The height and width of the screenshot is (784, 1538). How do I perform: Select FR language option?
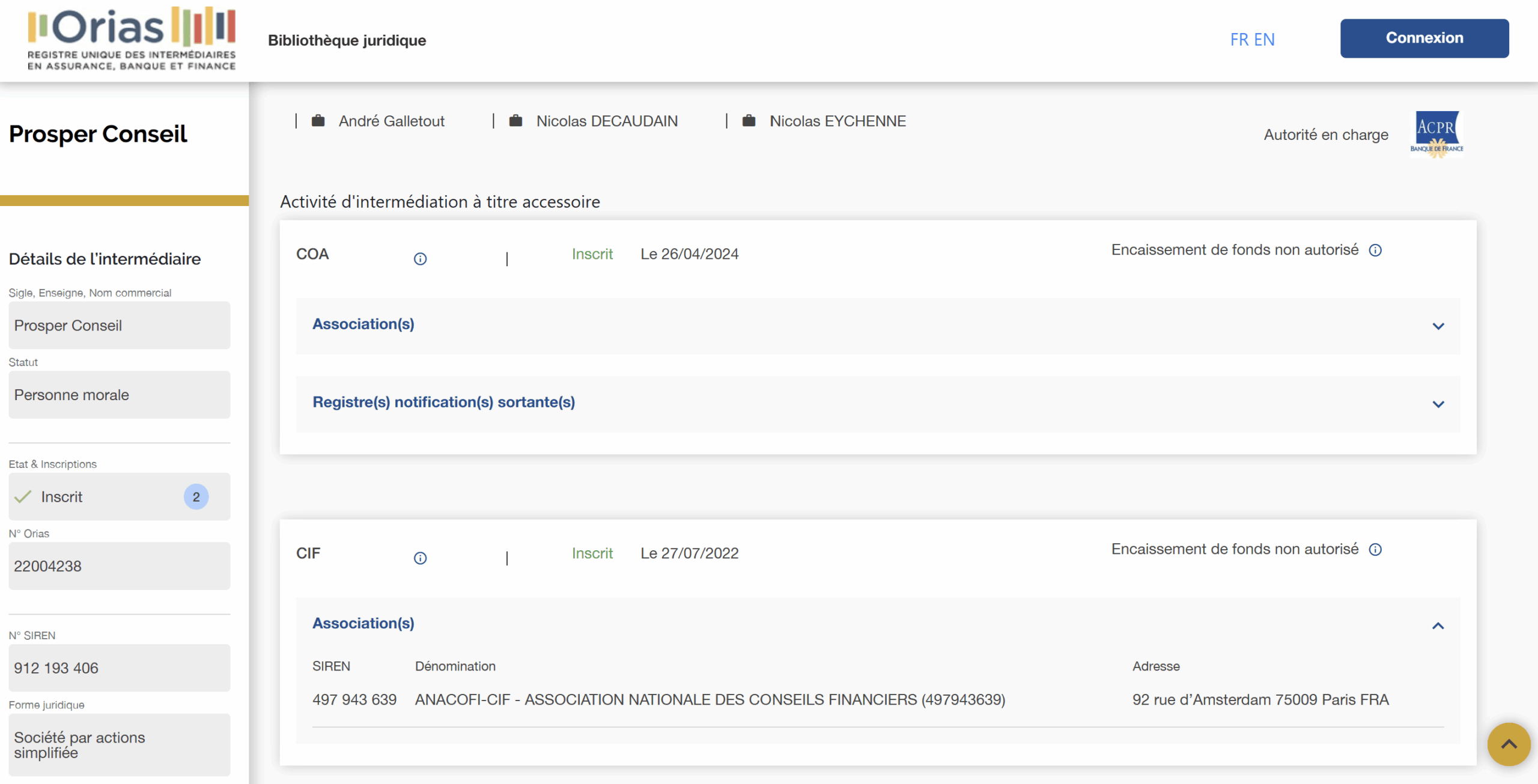click(x=1239, y=39)
